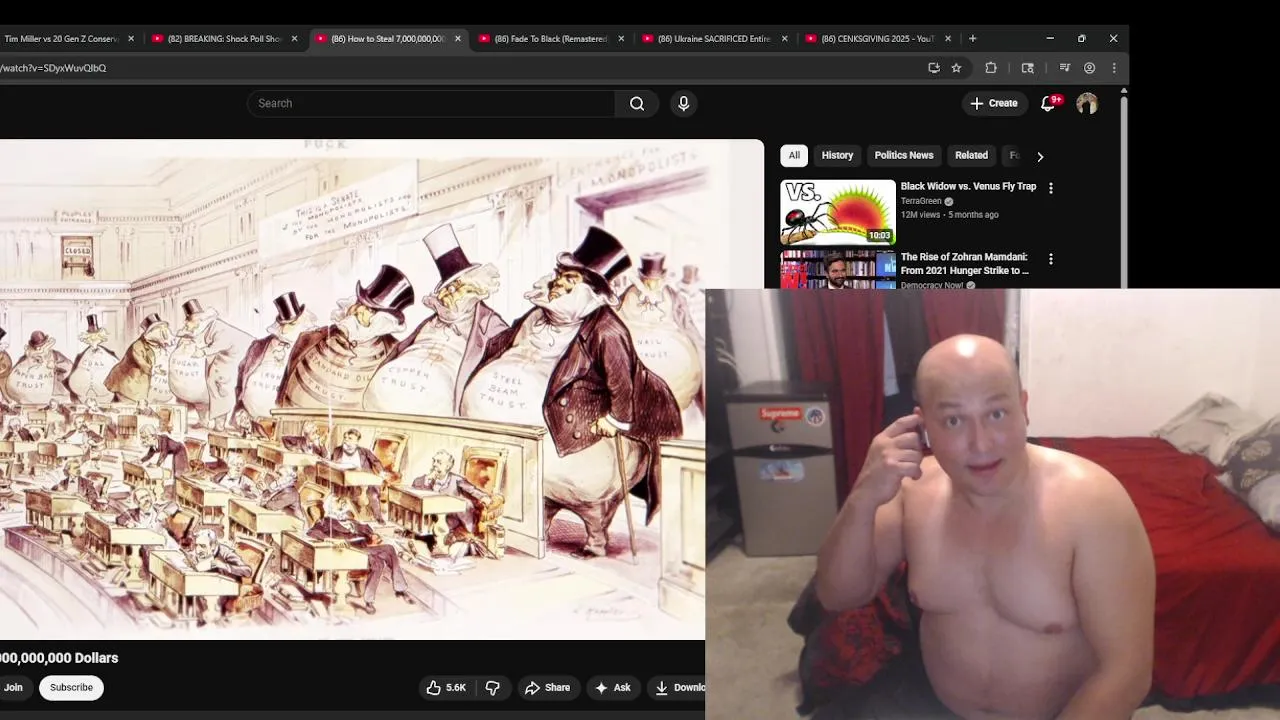Close the 'CENKSGIVING 2025' tab
The image size is (1280, 720).
click(948, 39)
